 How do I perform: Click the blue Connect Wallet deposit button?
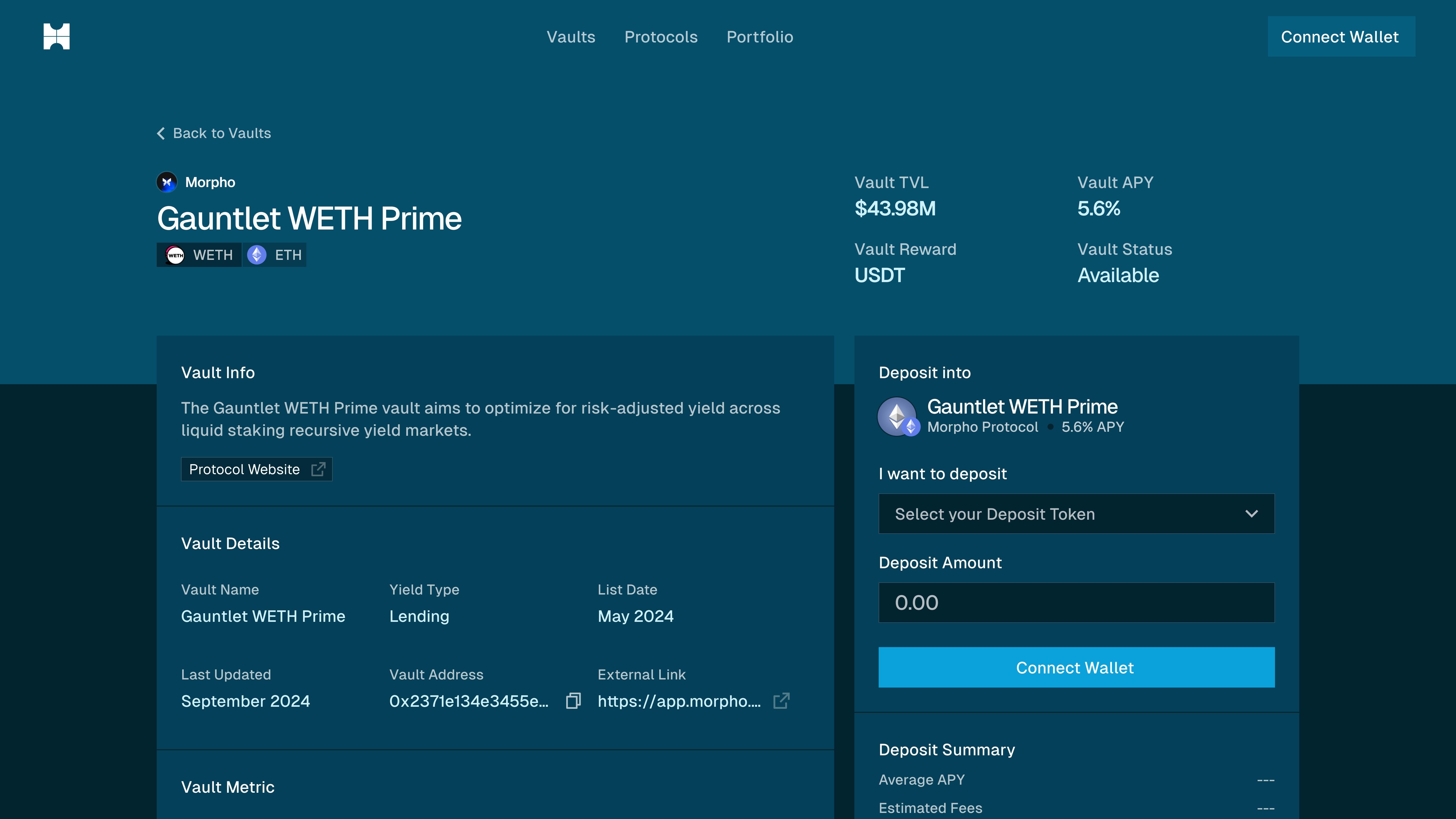[x=1076, y=668]
